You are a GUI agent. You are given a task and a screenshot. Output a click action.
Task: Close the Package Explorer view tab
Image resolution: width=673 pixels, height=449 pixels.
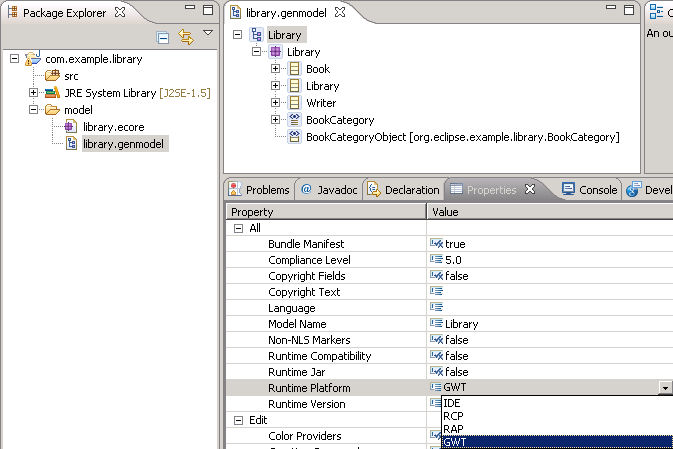pyautogui.click(x=120, y=12)
